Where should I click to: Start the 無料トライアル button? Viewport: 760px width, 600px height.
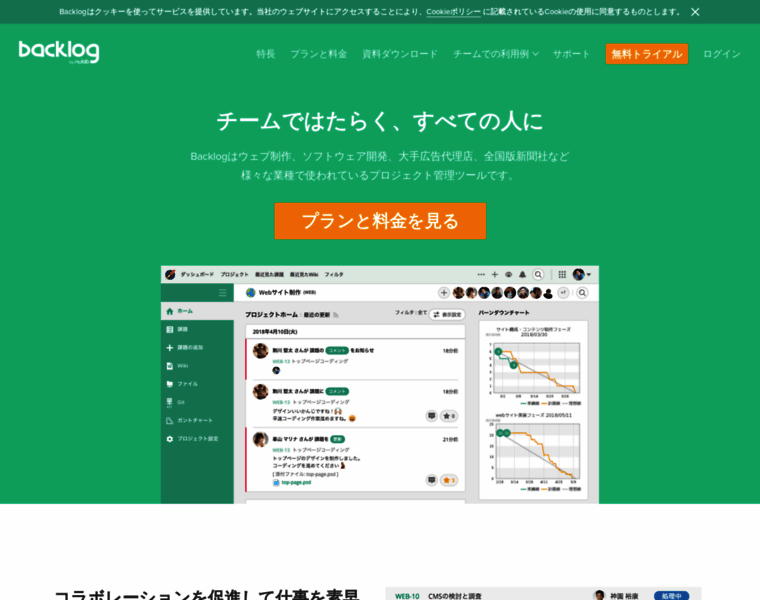tap(647, 54)
